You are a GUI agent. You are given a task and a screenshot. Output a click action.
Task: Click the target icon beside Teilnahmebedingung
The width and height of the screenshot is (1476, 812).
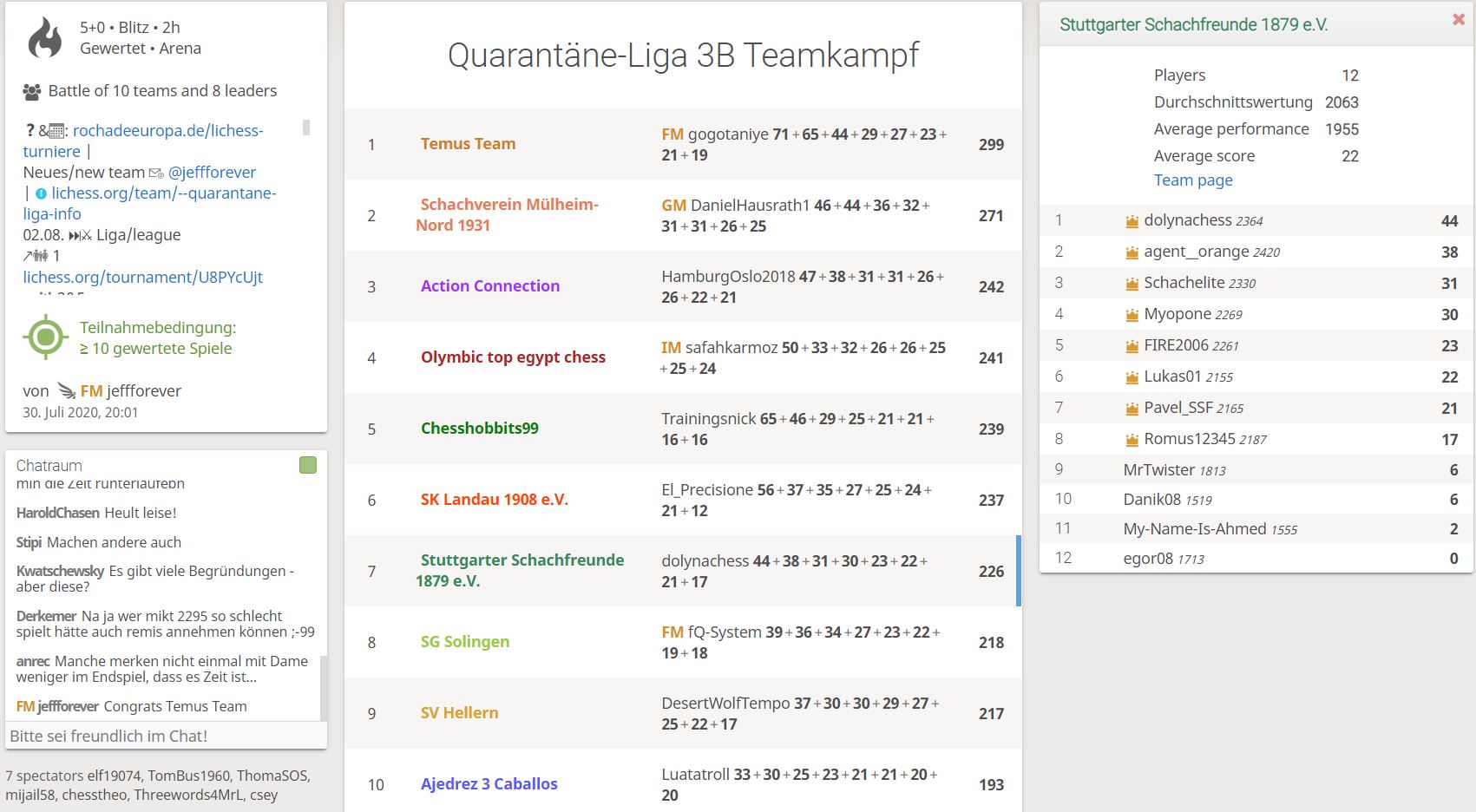coord(46,338)
